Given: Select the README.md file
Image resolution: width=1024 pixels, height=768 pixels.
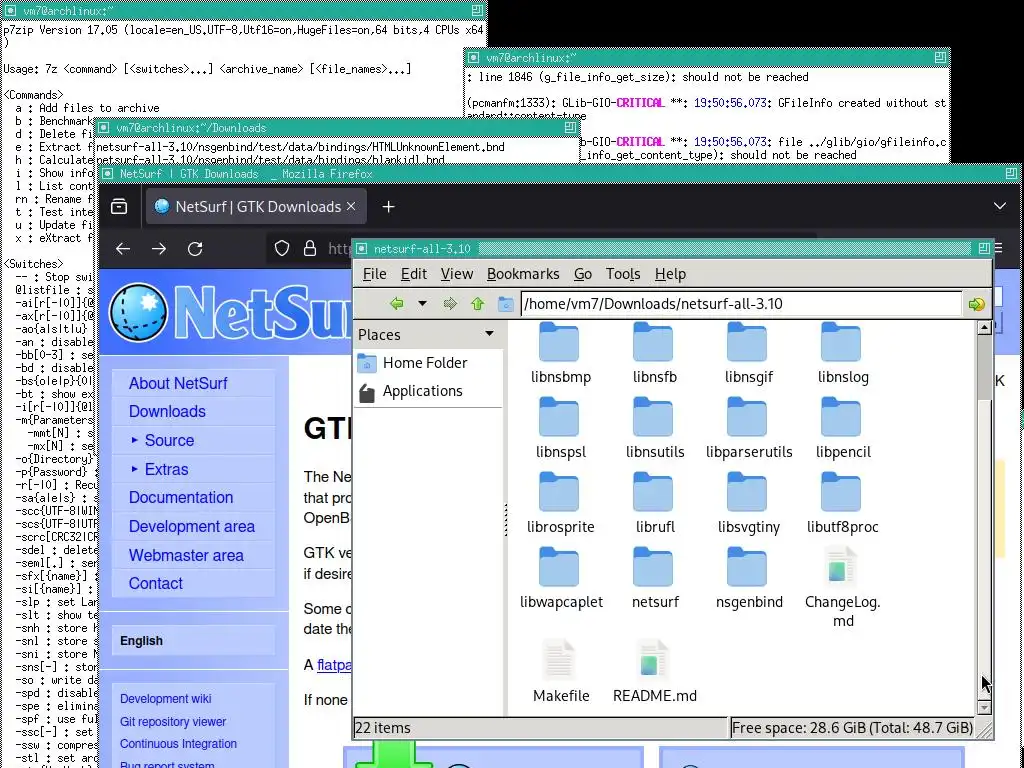Looking at the screenshot, I should point(654,673).
